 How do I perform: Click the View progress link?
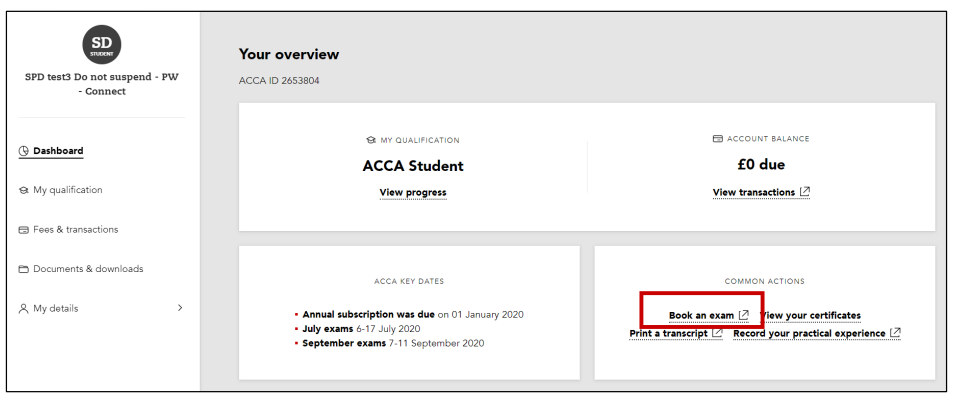413,192
